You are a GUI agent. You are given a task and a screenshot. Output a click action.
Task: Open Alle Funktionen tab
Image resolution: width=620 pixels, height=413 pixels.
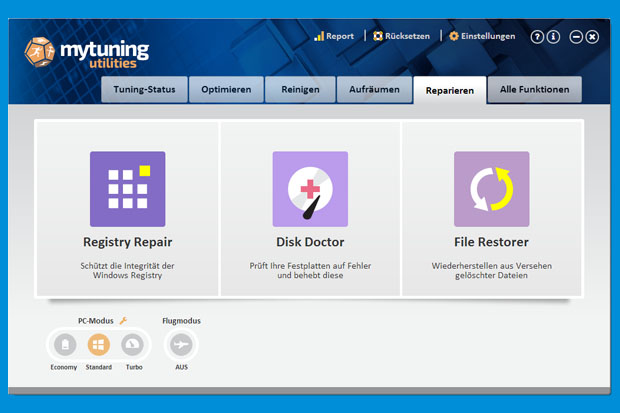pyautogui.click(x=535, y=89)
